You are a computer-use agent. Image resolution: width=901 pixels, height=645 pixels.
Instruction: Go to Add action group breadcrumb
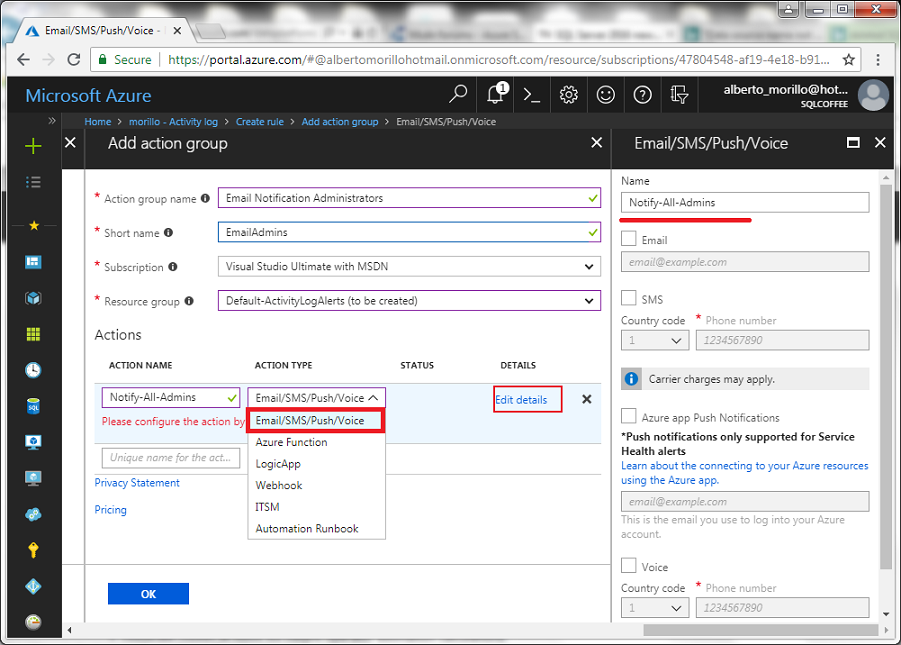coord(340,122)
